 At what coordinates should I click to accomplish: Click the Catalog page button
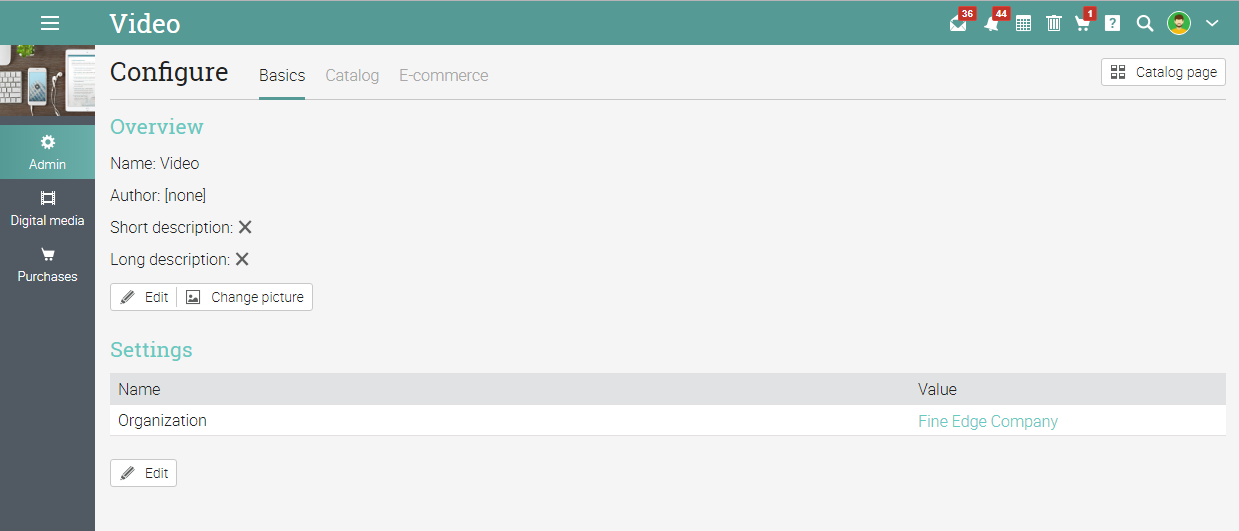(1163, 72)
